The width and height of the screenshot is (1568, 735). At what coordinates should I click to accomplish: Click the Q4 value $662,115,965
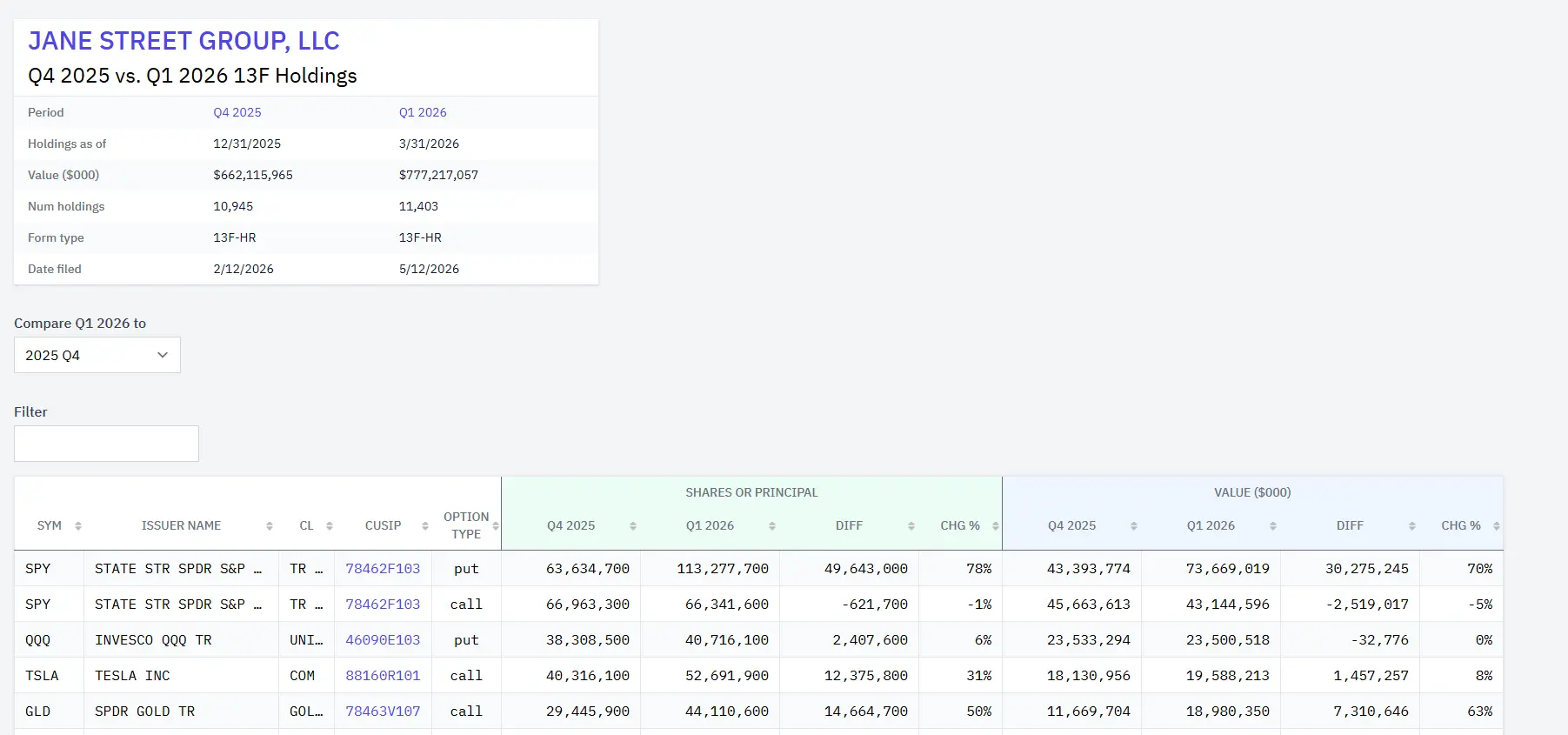253,175
